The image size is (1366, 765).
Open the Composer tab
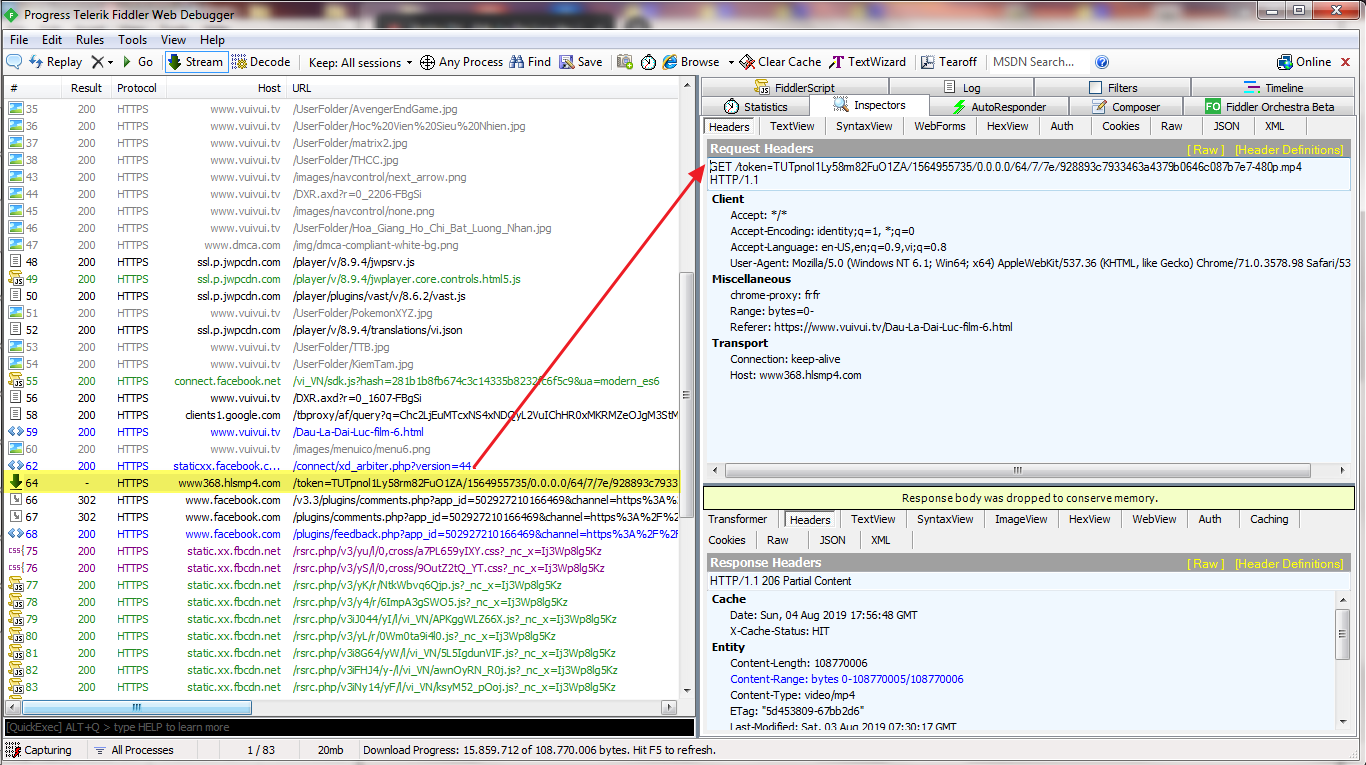tap(1126, 107)
